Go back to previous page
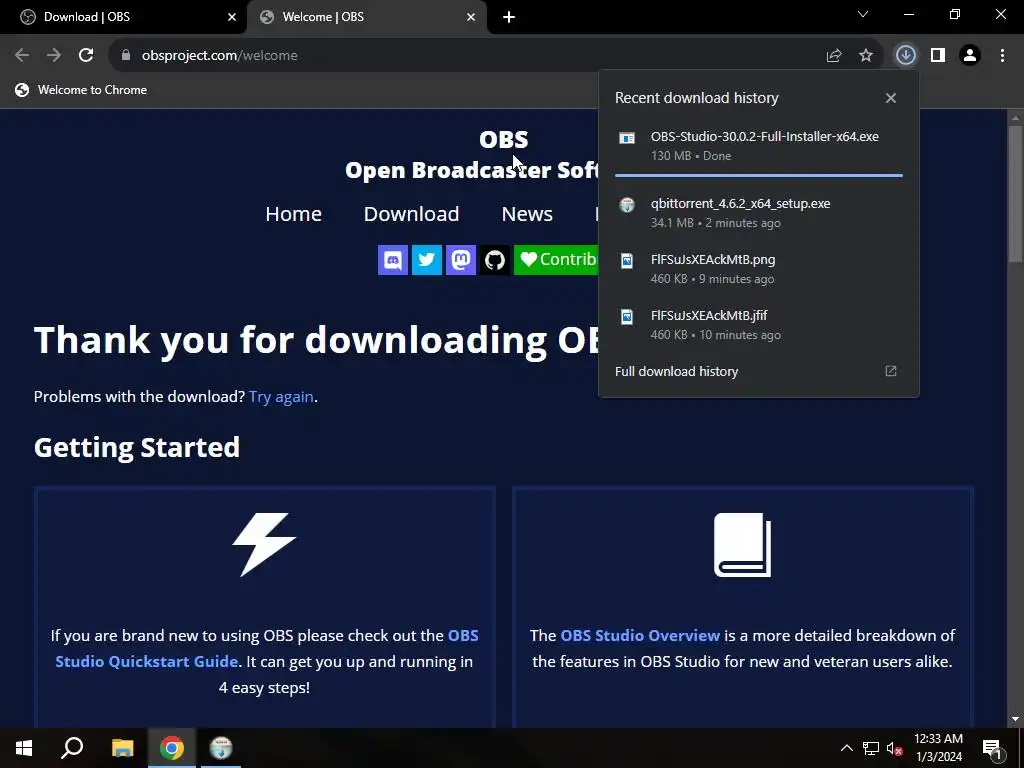Image resolution: width=1024 pixels, height=768 pixels. [x=22, y=56]
